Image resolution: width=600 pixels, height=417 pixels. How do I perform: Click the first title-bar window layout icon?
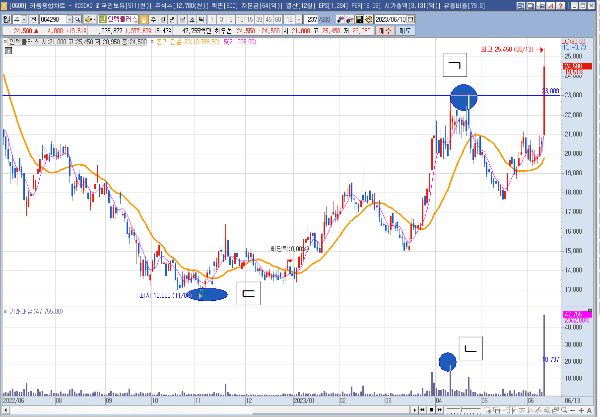520,6
